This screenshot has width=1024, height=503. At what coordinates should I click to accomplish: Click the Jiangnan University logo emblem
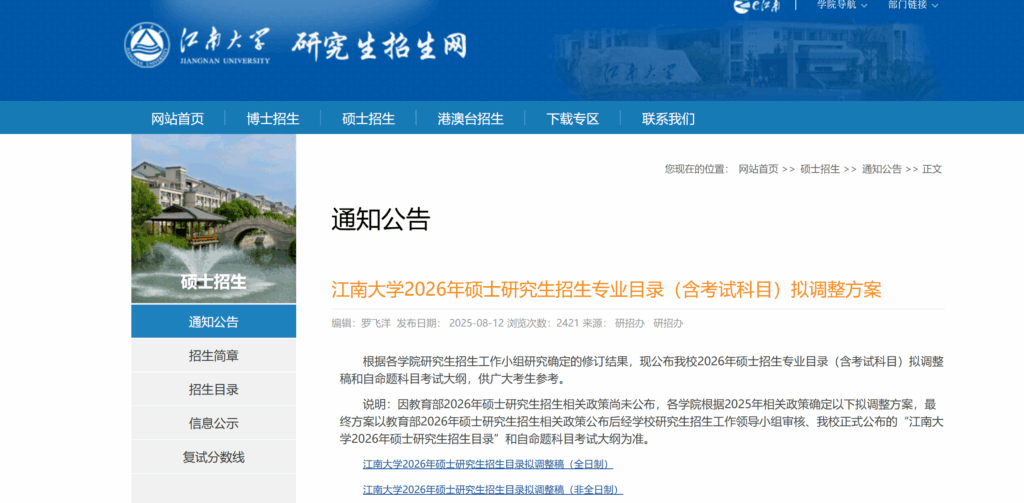point(147,45)
